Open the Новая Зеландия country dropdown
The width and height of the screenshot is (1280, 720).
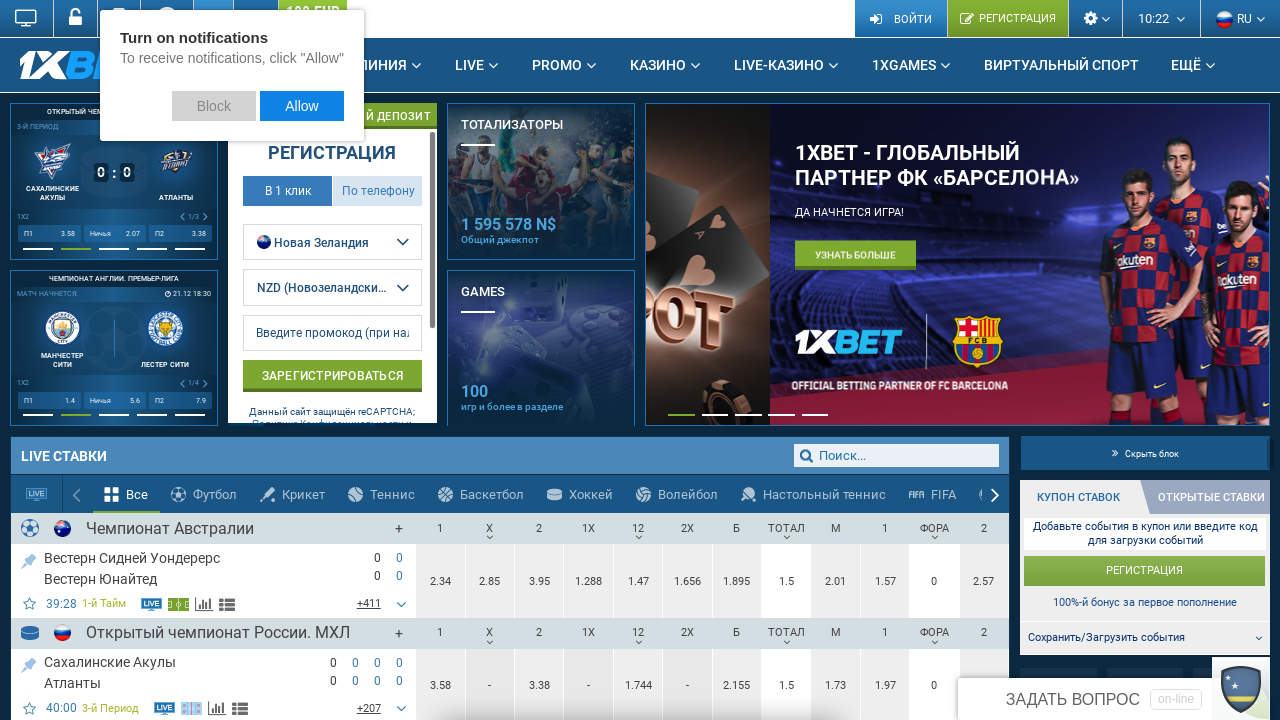[332, 242]
